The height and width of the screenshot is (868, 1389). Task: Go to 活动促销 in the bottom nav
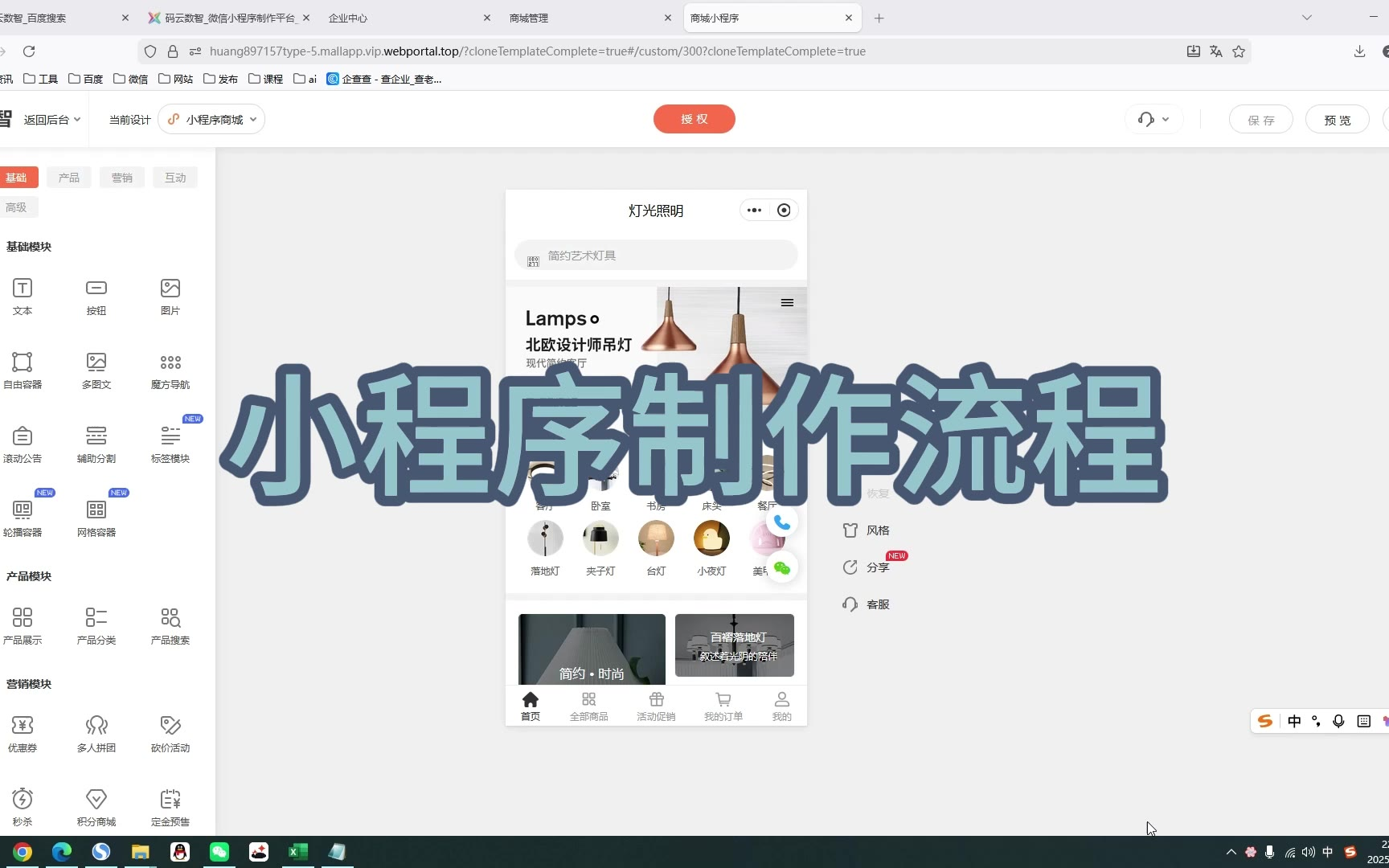click(x=656, y=706)
